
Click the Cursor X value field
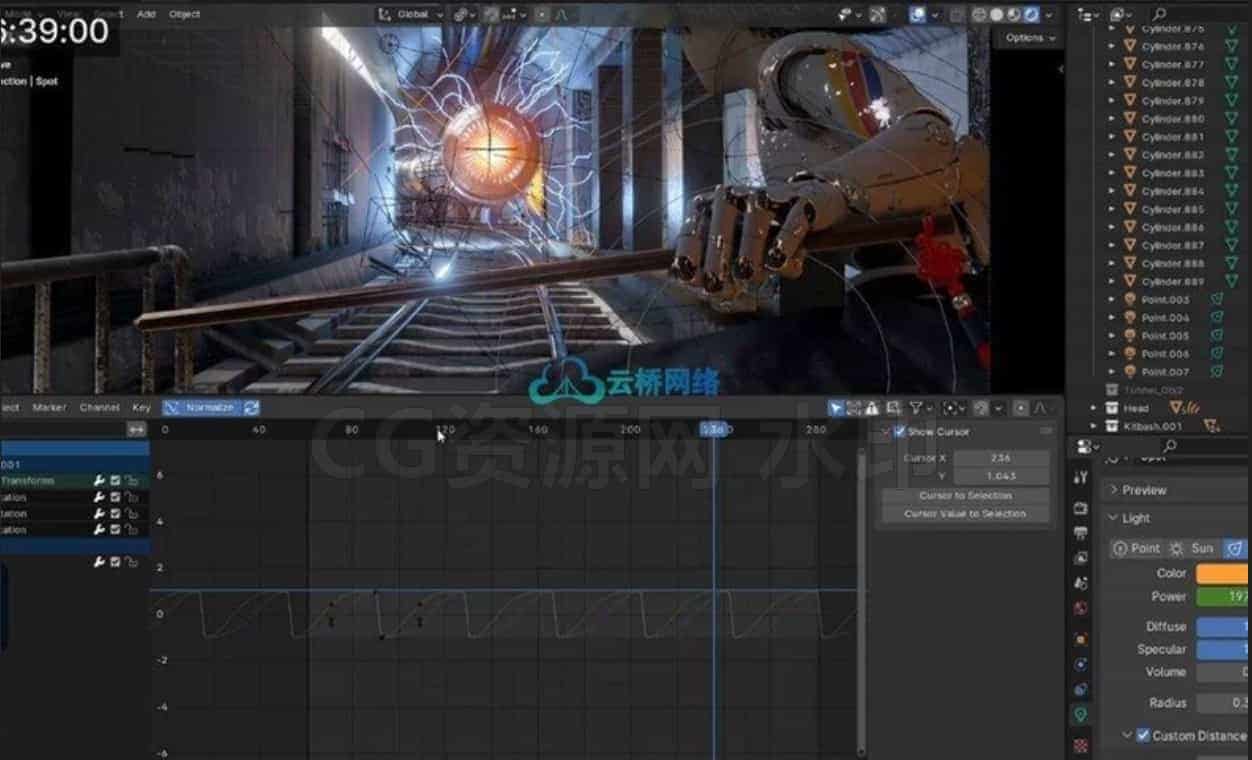(x=1001, y=458)
